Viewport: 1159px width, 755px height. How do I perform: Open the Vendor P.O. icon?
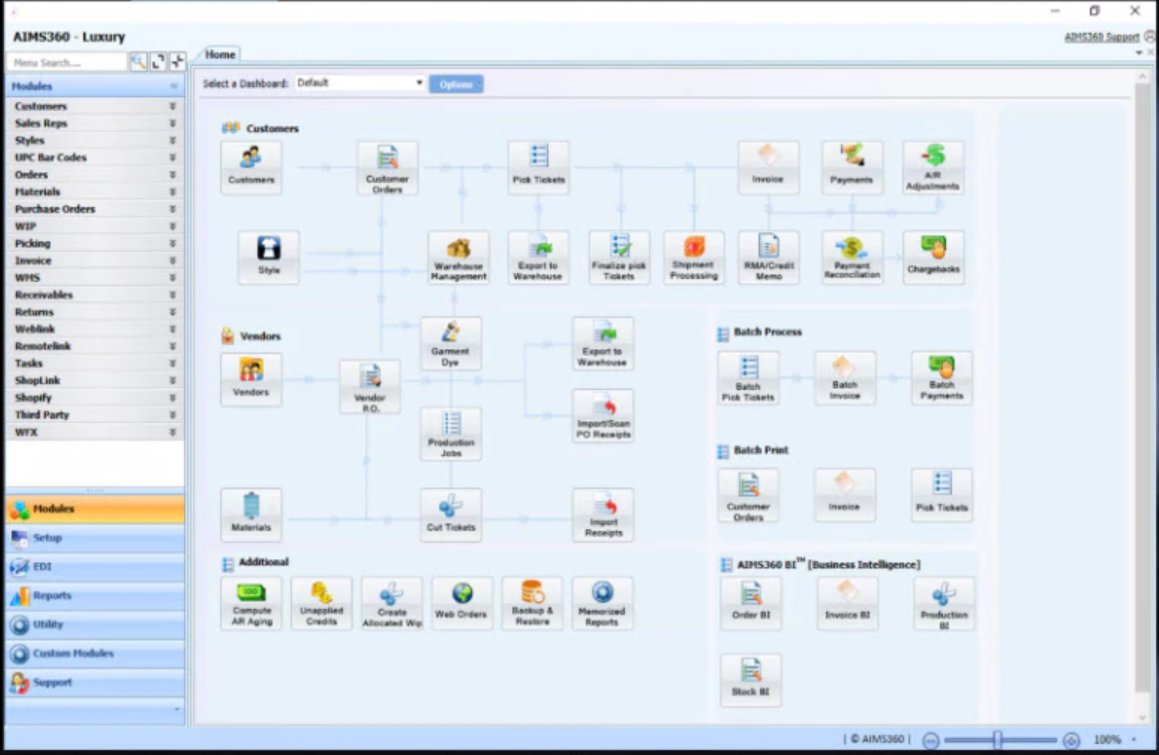(x=370, y=386)
